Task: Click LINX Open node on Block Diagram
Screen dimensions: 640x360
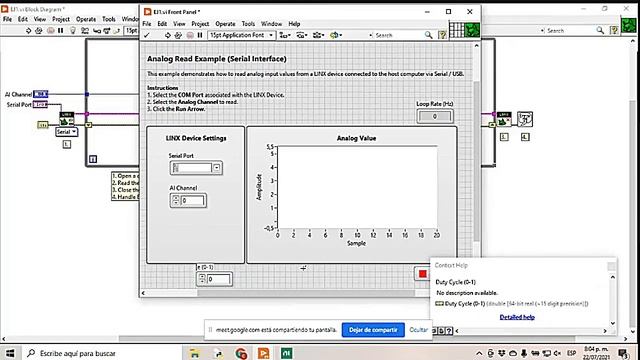Action: pos(67,119)
